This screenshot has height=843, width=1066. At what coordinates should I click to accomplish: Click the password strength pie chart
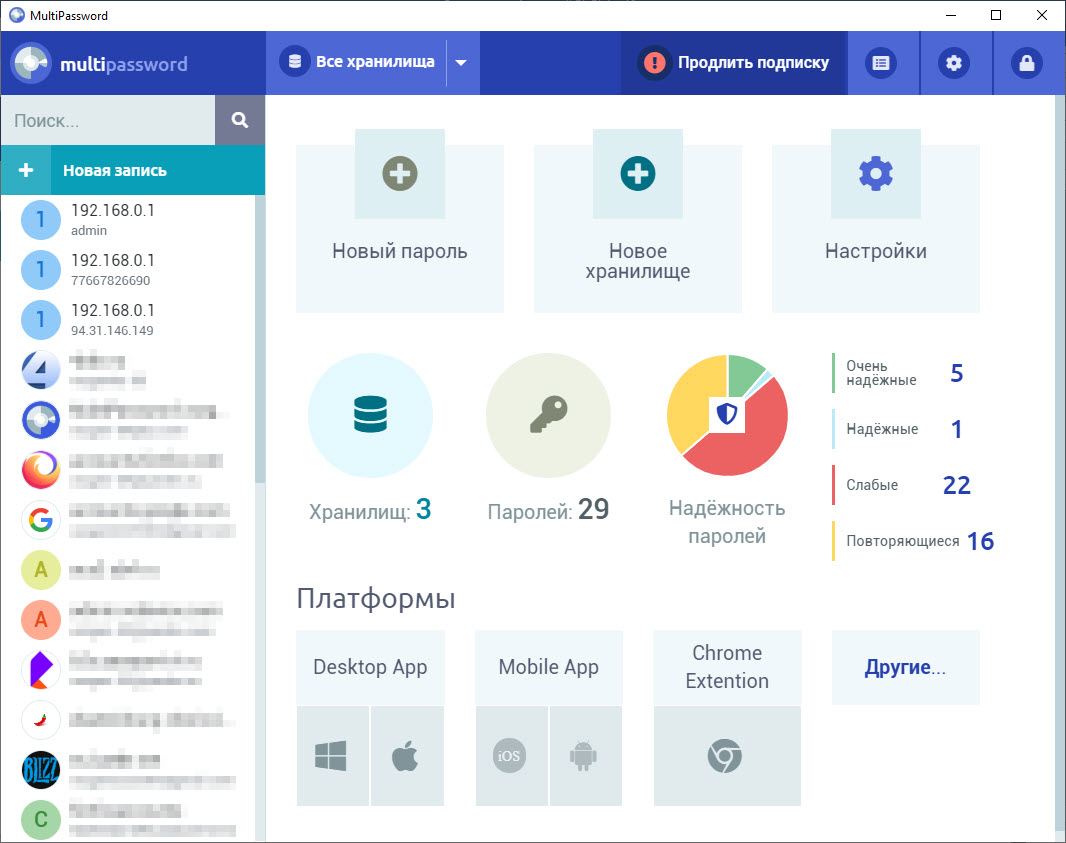coord(727,415)
